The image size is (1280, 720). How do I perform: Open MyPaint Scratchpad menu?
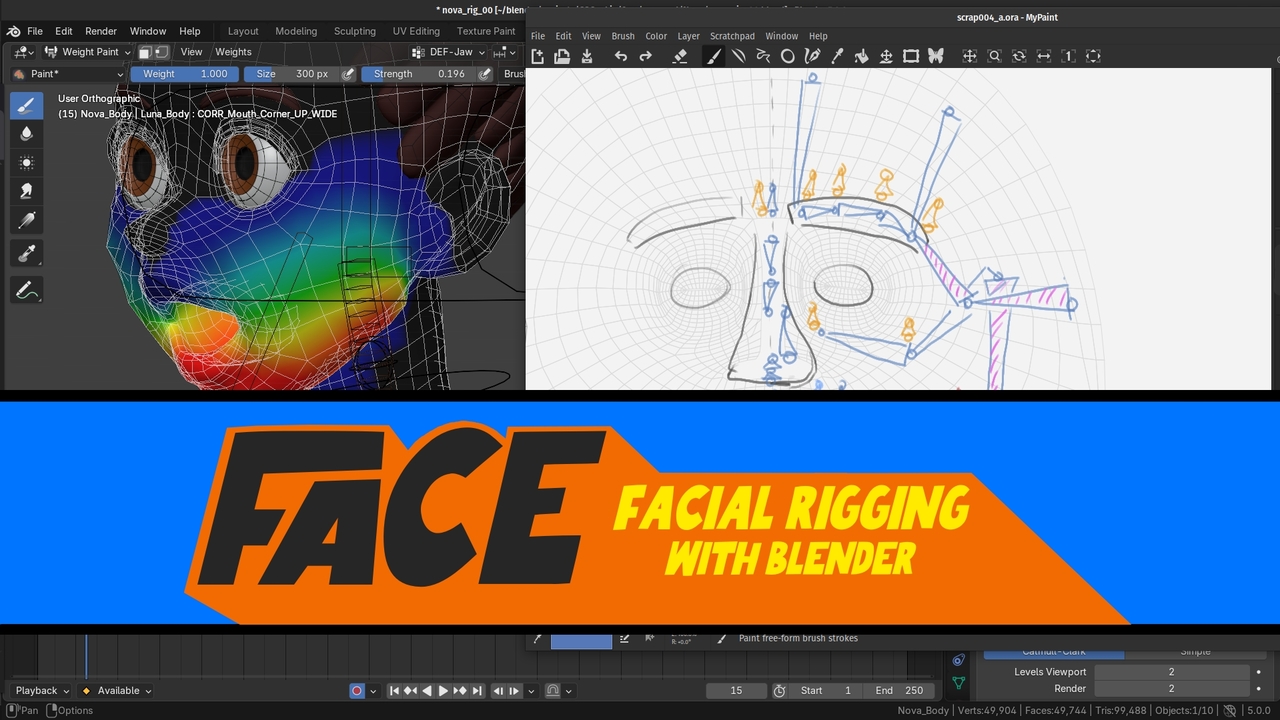click(733, 36)
